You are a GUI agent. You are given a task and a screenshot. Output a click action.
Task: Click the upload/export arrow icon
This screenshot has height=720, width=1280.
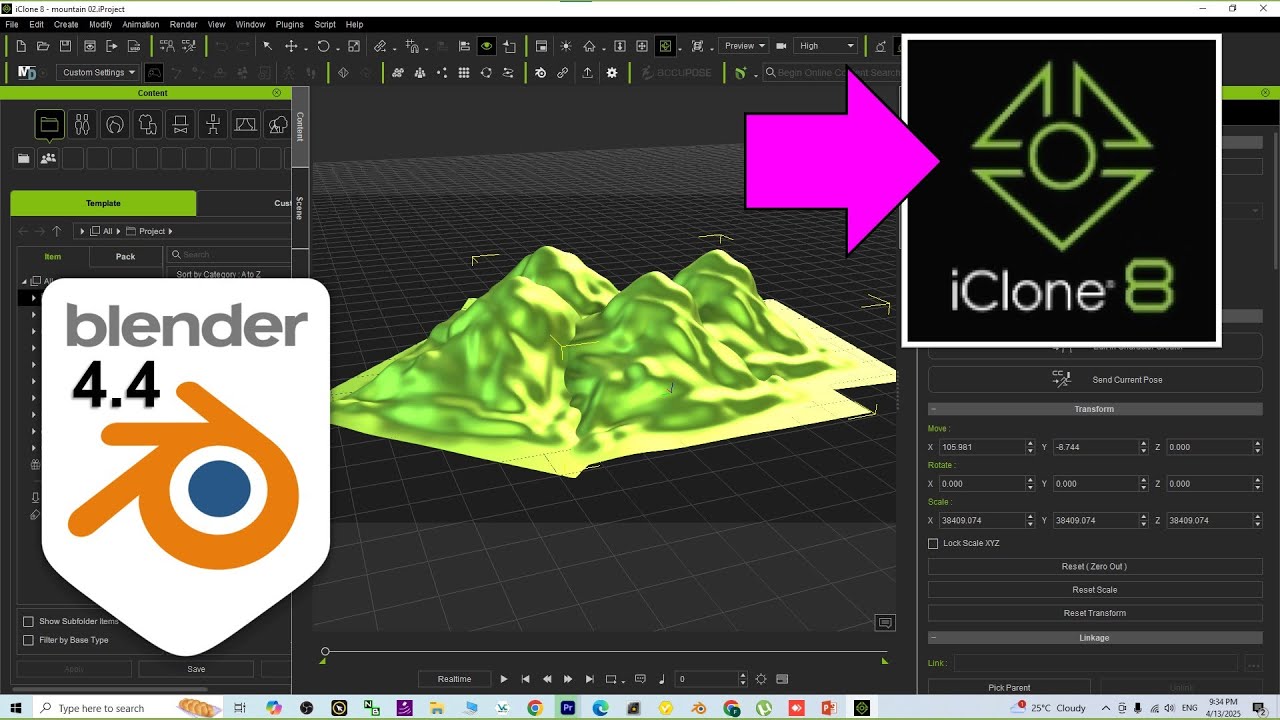tap(587, 73)
